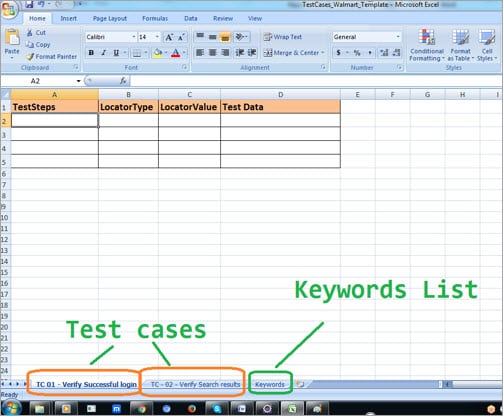Apply the yellow fill color

click(x=158, y=53)
